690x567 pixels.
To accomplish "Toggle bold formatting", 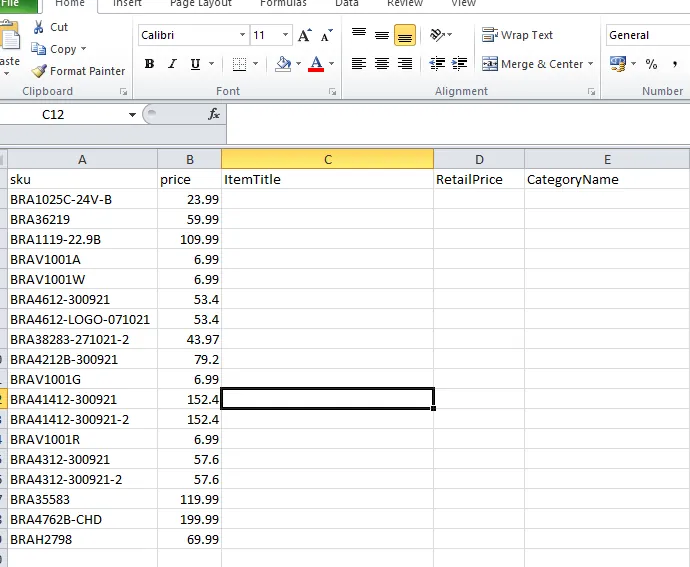I will click(x=150, y=64).
